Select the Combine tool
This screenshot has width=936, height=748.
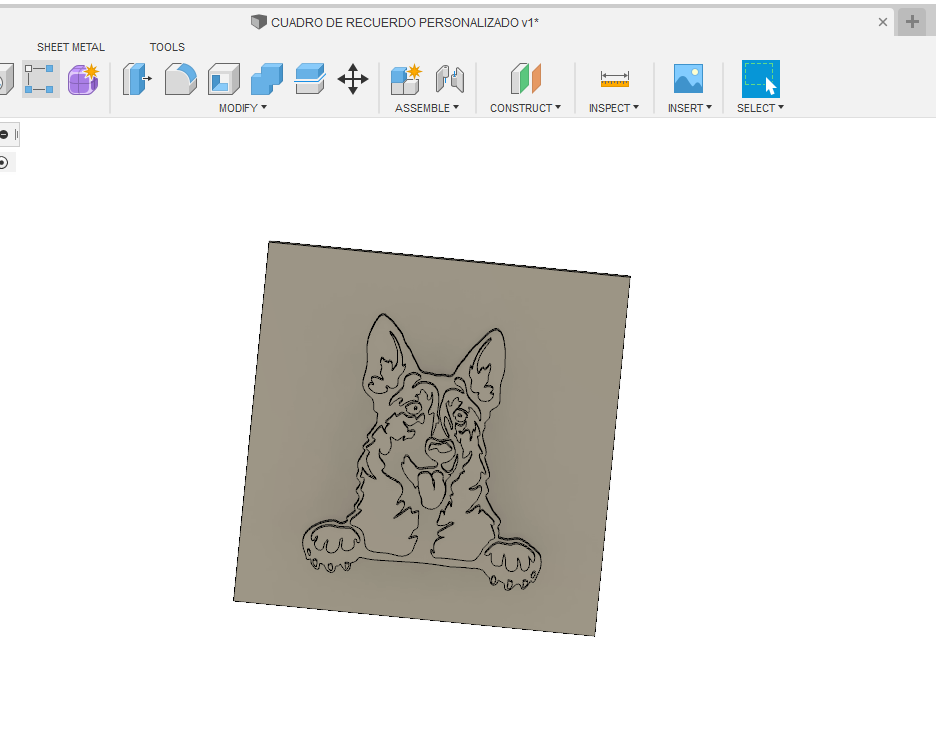[x=267, y=79]
